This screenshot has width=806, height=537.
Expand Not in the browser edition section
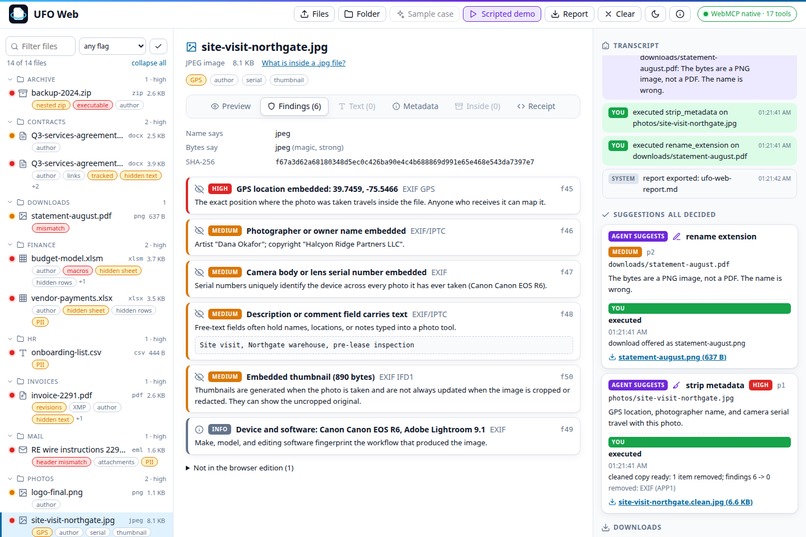click(x=240, y=468)
